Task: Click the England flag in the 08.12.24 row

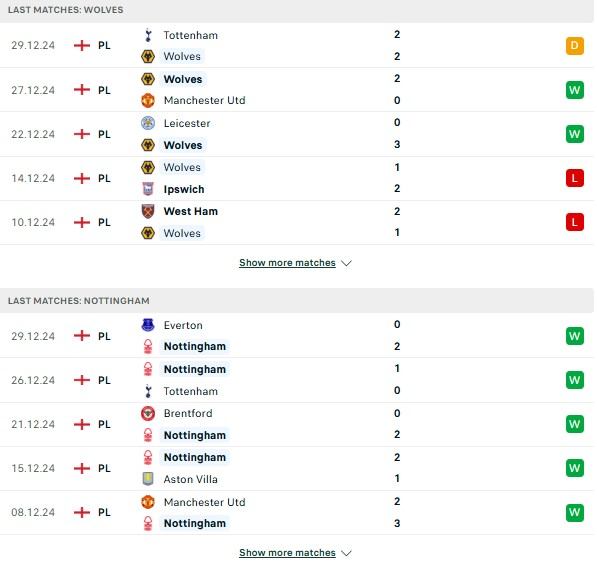Action: 82,512
